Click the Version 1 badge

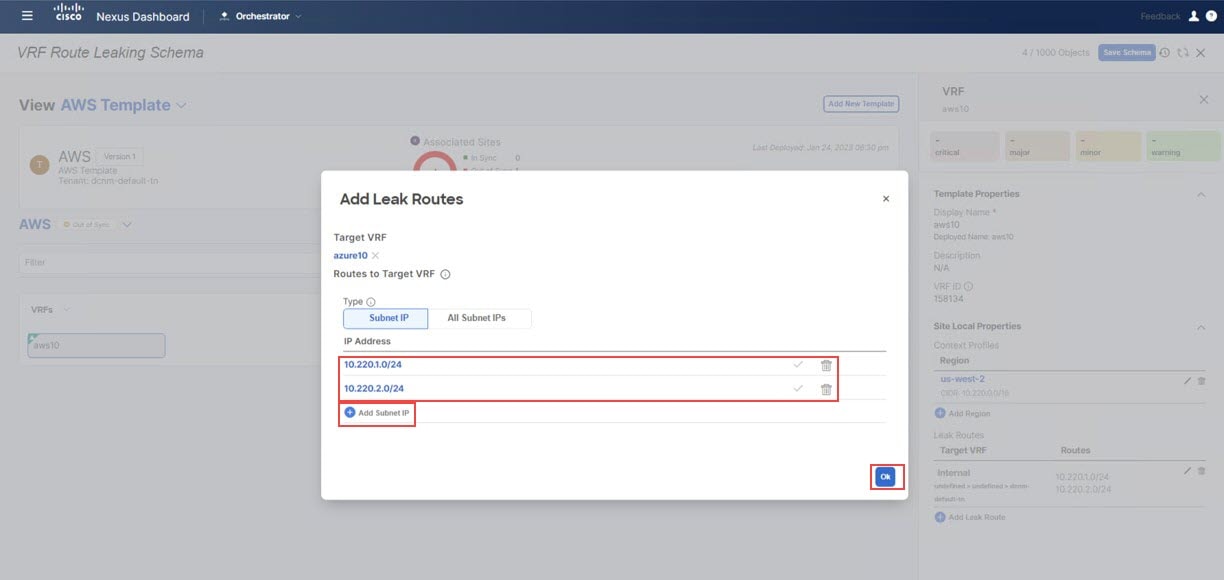120,156
